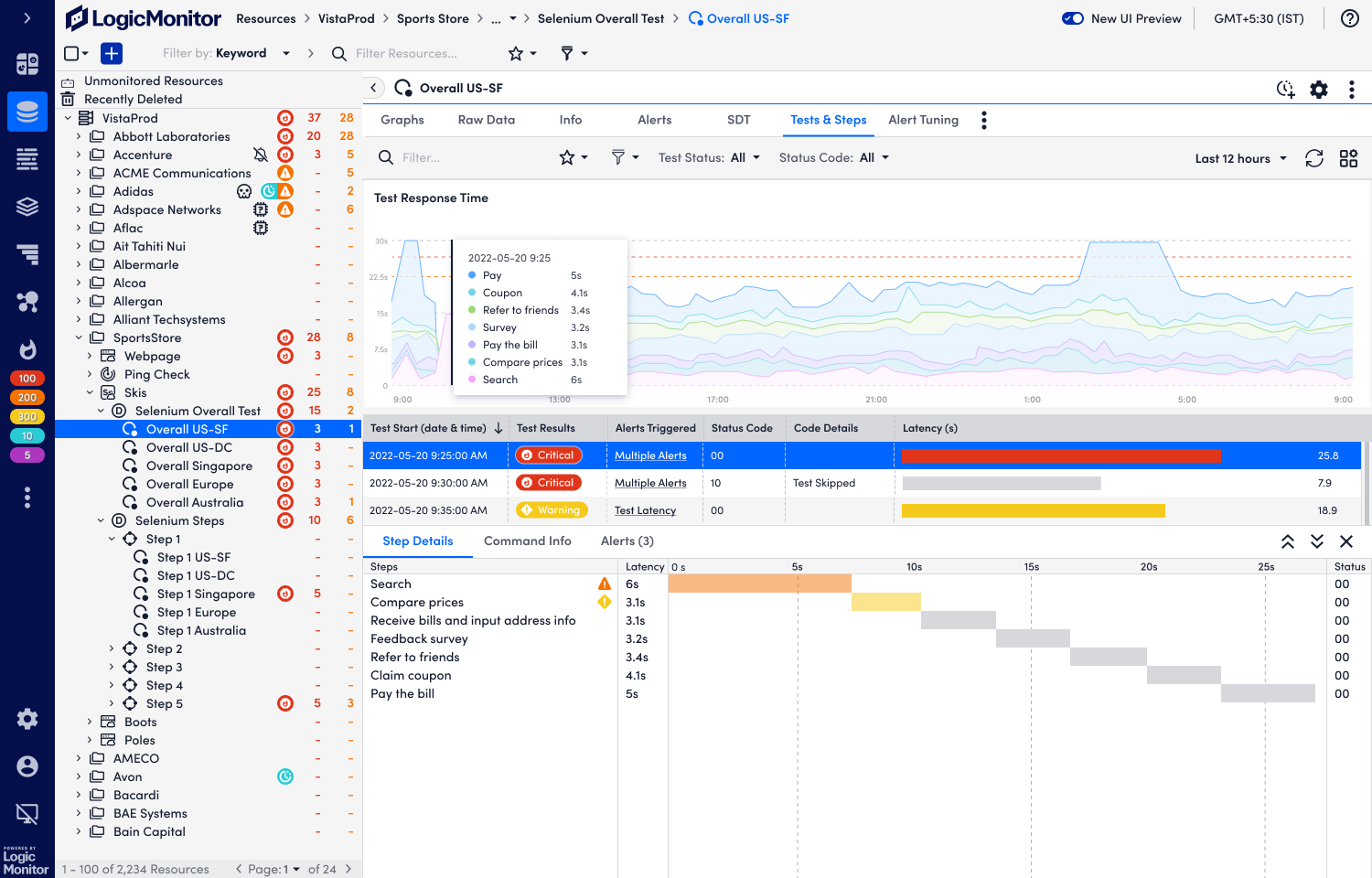Image resolution: width=1372 pixels, height=878 pixels.
Task: Toggle the New UI Preview switch
Action: click(1072, 17)
